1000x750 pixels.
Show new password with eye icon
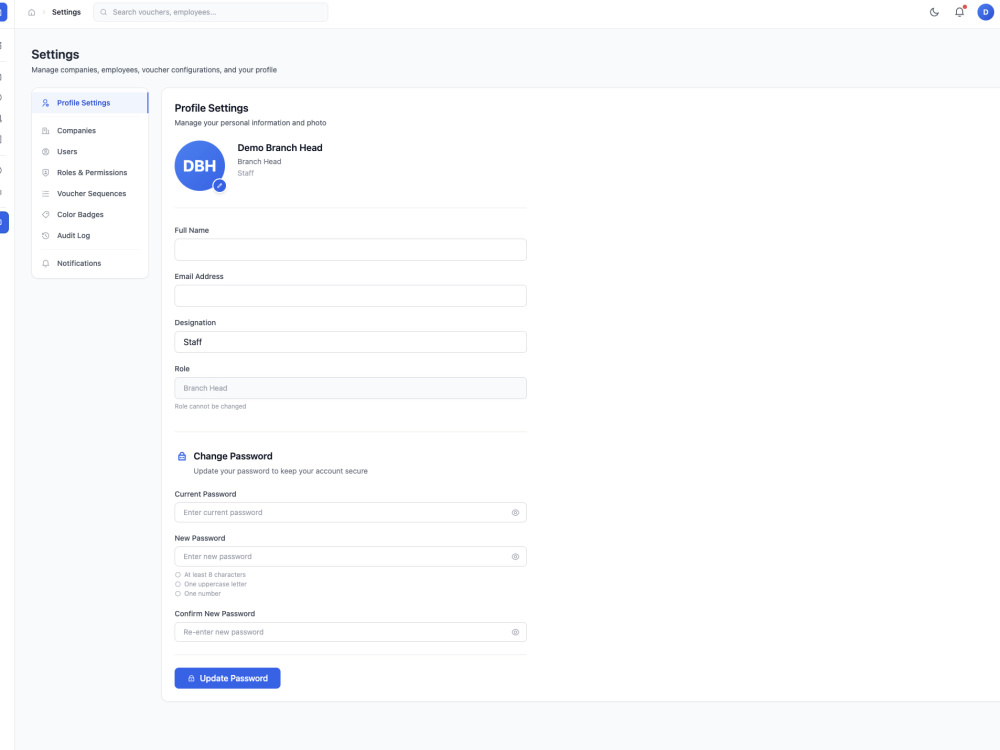click(x=515, y=557)
